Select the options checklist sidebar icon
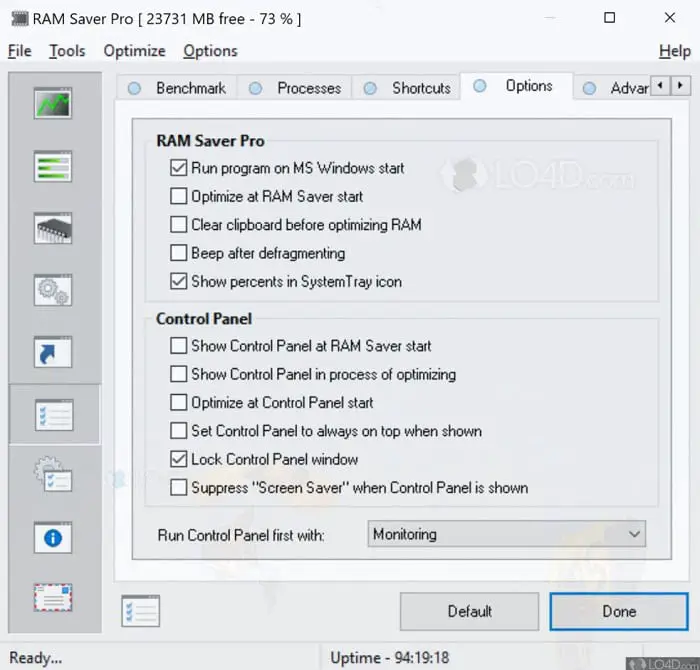Image resolution: width=700 pixels, height=670 pixels. coord(54,415)
